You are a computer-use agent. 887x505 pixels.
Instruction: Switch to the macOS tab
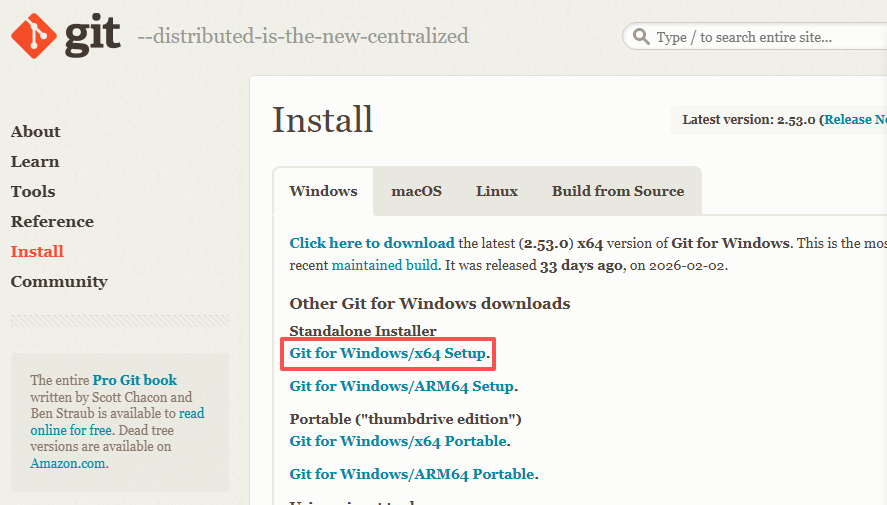[416, 191]
